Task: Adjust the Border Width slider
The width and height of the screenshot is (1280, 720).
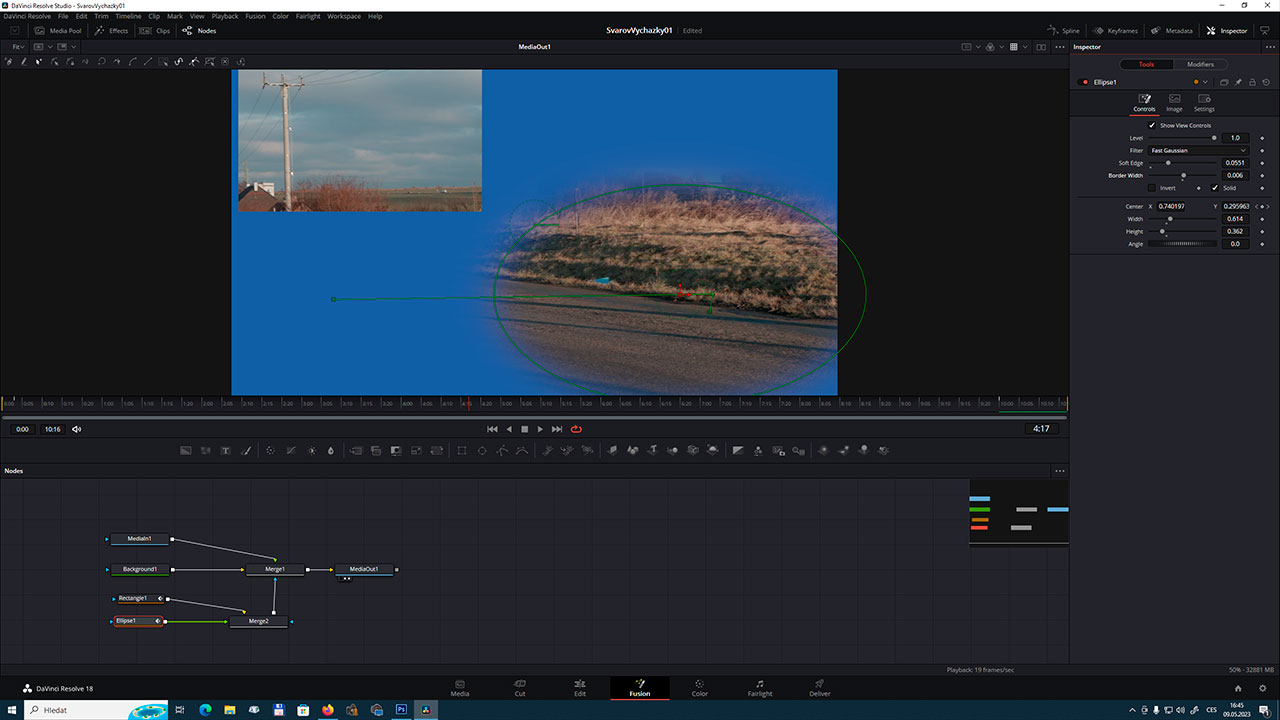Action: coord(1182,175)
